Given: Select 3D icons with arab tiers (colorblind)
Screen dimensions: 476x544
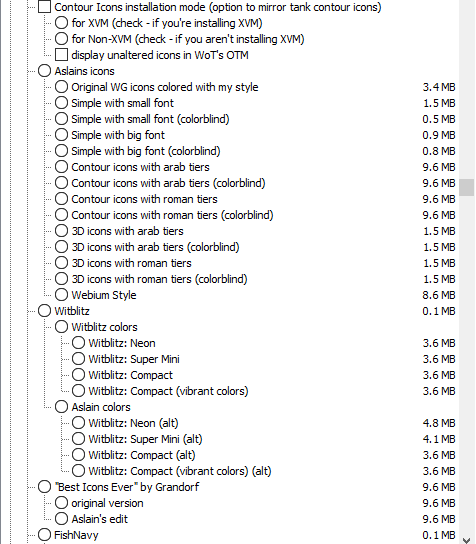Looking at the screenshot, I should tap(61, 247).
